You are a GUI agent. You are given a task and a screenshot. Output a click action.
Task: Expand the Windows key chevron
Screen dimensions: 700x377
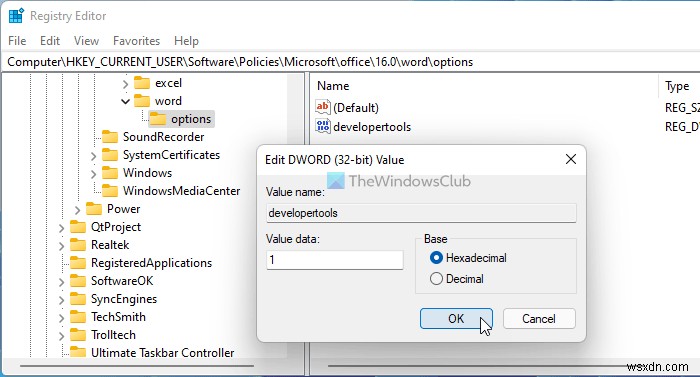tap(93, 174)
